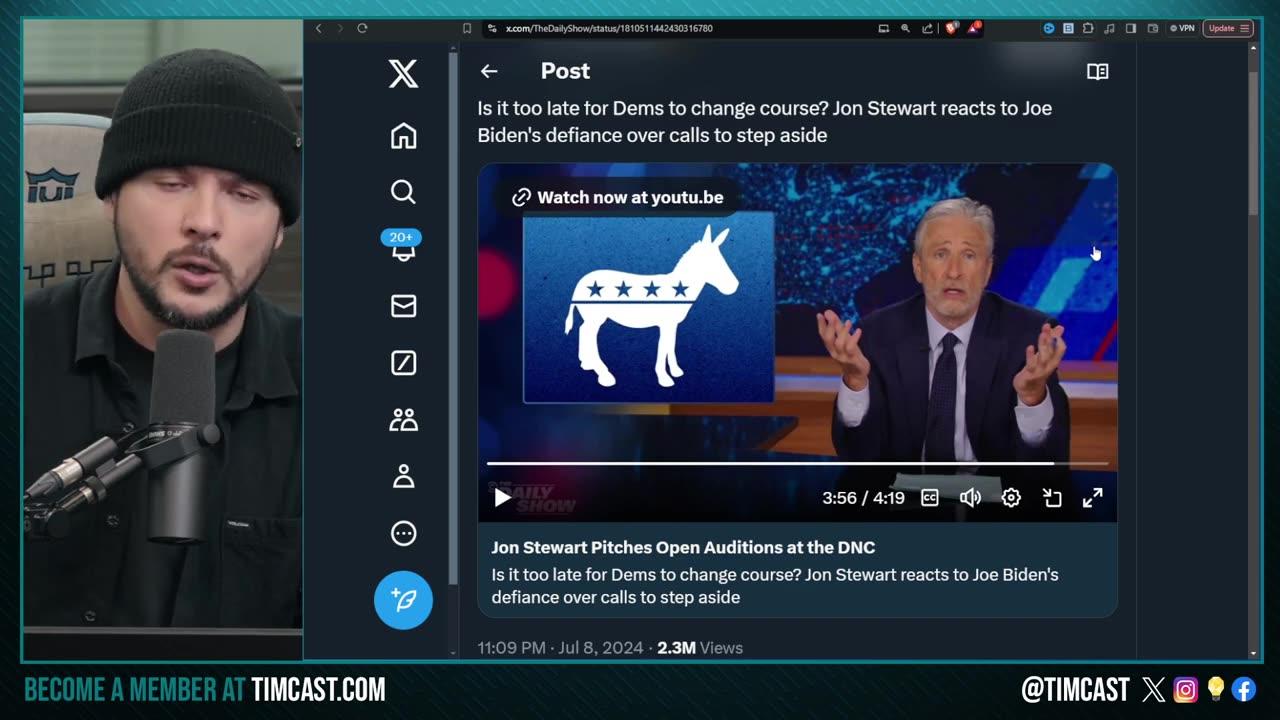The height and width of the screenshot is (720, 1280).
Task: Click the 11:09 PM Jul 8, 2024 timestamp
Action: click(560, 648)
